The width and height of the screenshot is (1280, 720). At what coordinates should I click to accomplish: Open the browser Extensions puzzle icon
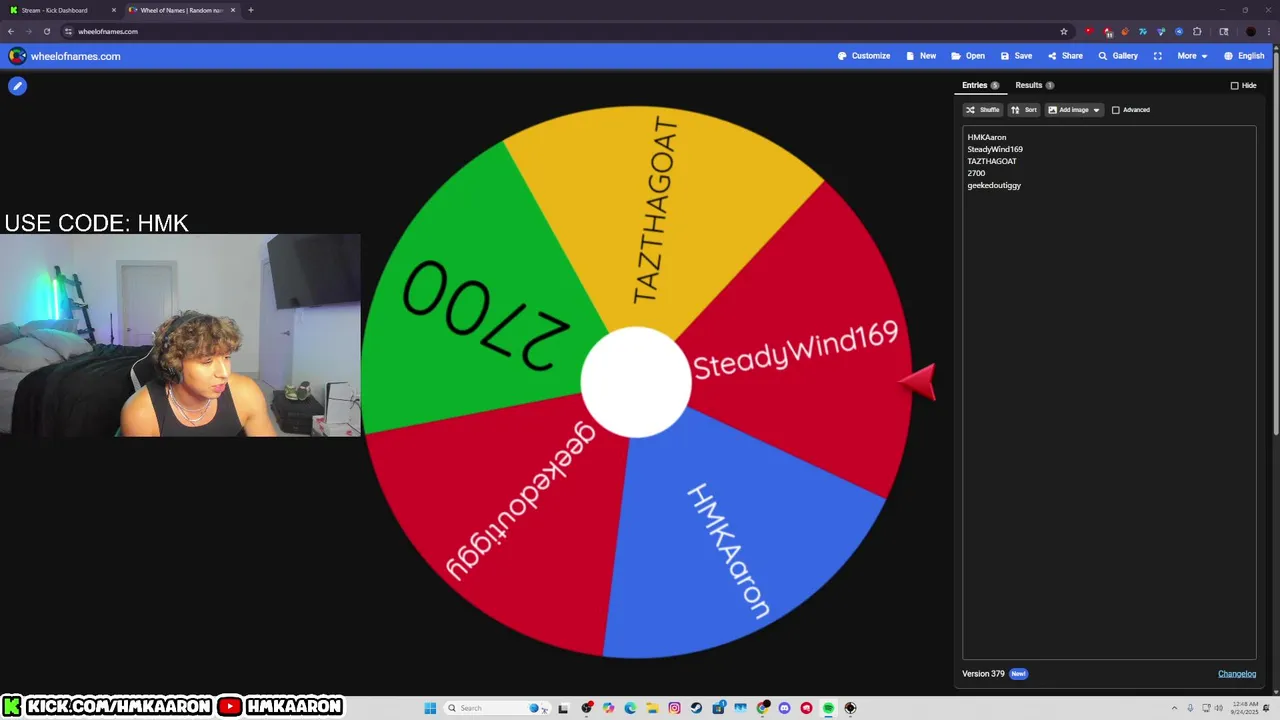click(1197, 31)
